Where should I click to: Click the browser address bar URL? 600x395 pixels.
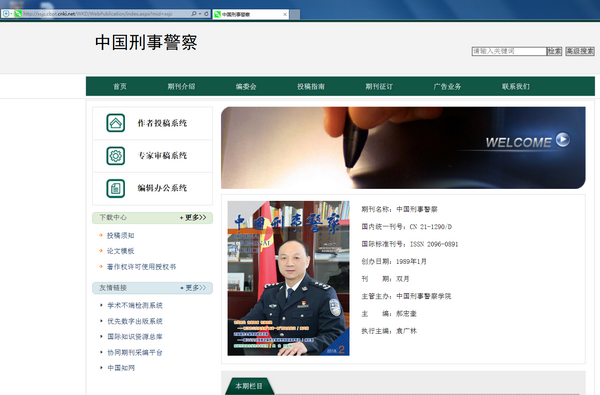pos(98,14)
